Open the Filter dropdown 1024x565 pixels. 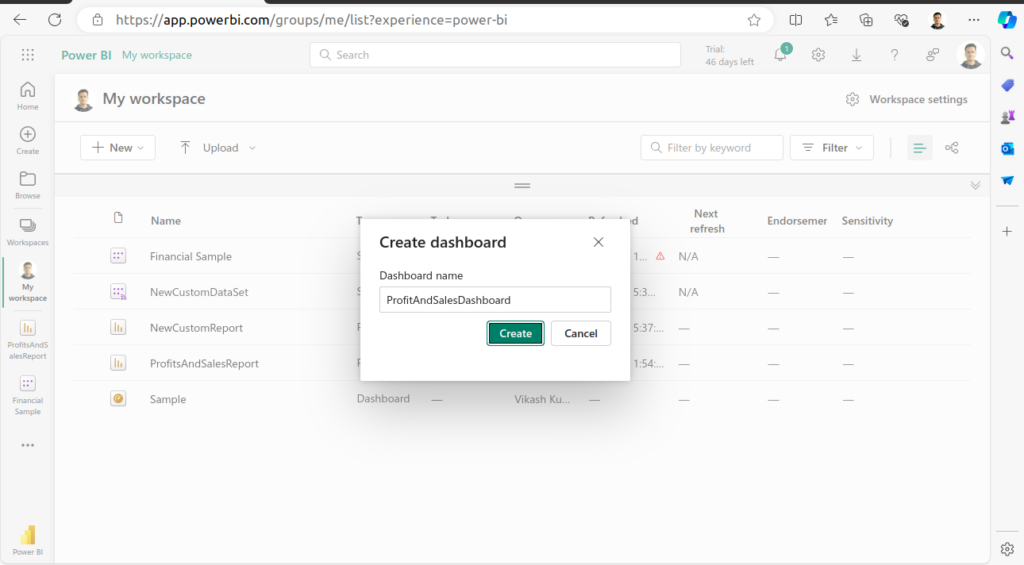coord(832,148)
